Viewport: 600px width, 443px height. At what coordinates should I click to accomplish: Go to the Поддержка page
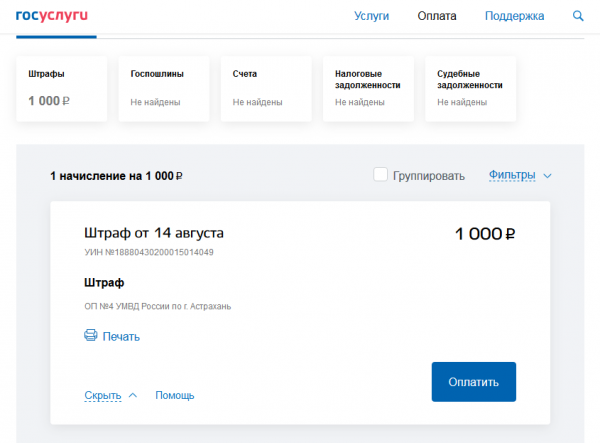[x=514, y=16]
